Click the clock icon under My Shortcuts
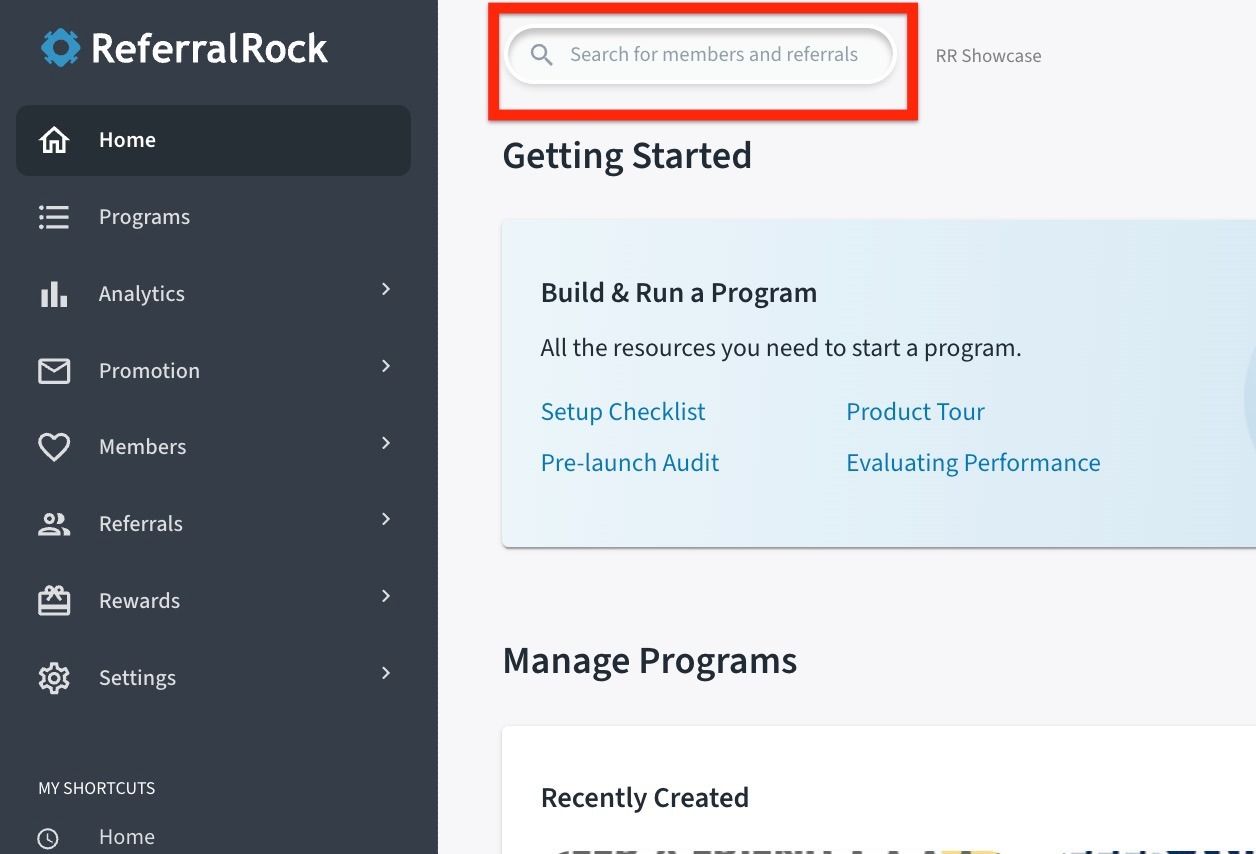 tap(48, 838)
